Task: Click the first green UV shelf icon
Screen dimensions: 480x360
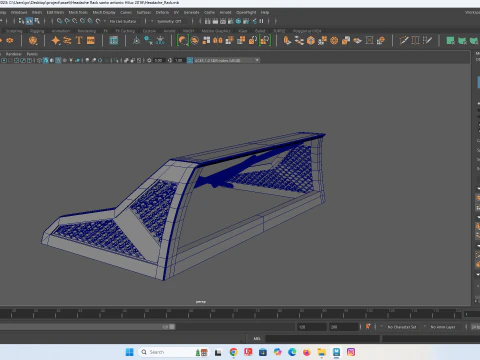Action: click(450, 41)
